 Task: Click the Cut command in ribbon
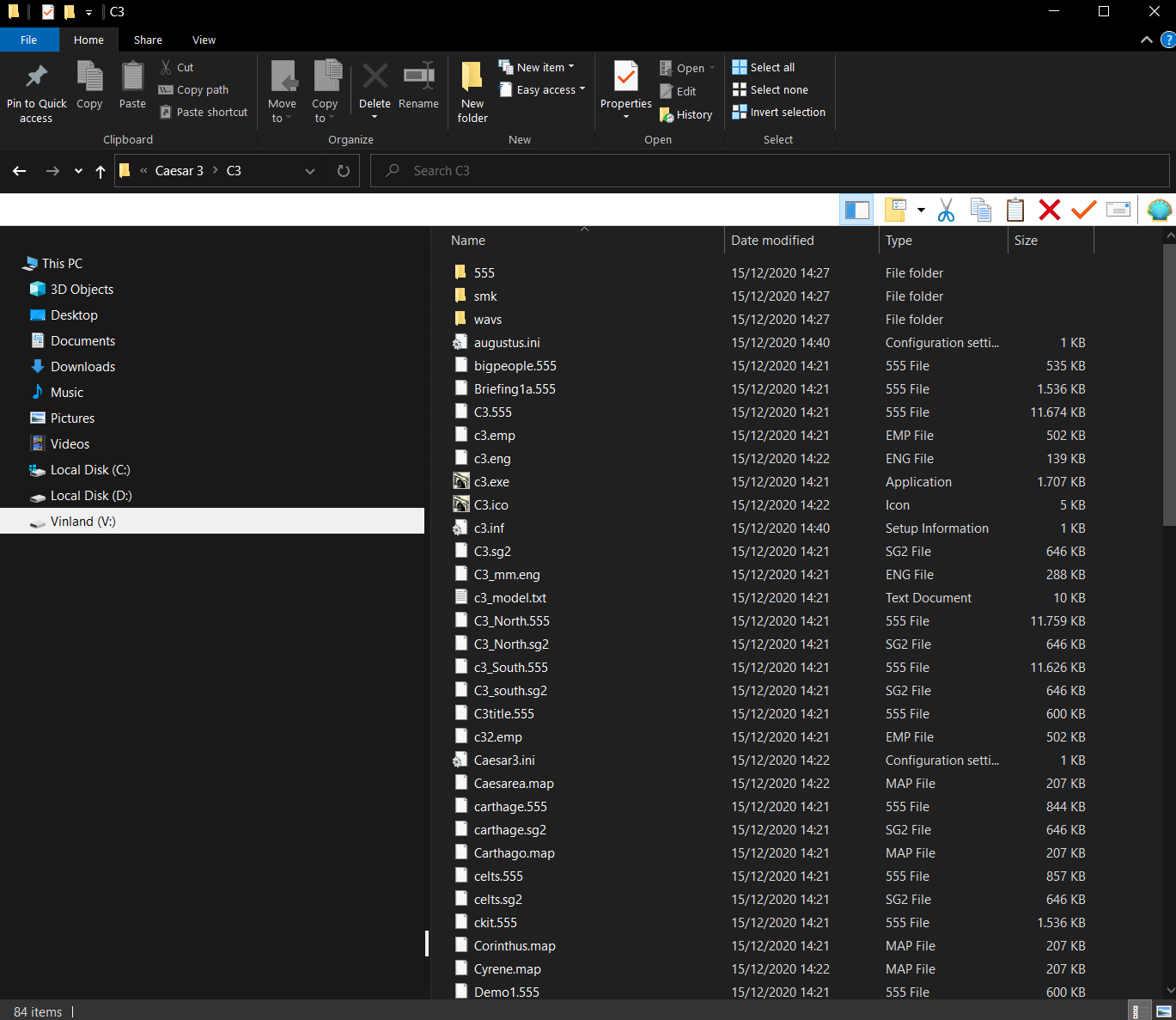[177, 67]
